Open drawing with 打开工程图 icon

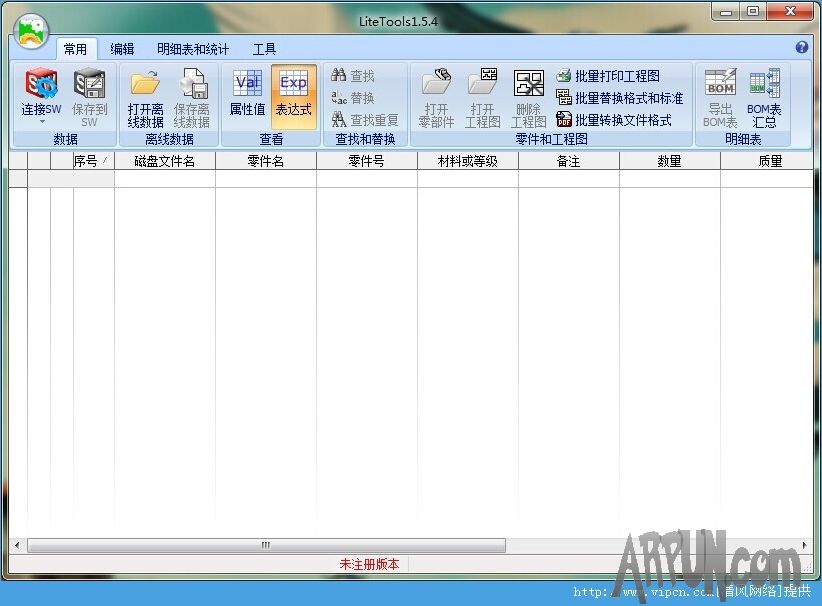tap(482, 83)
